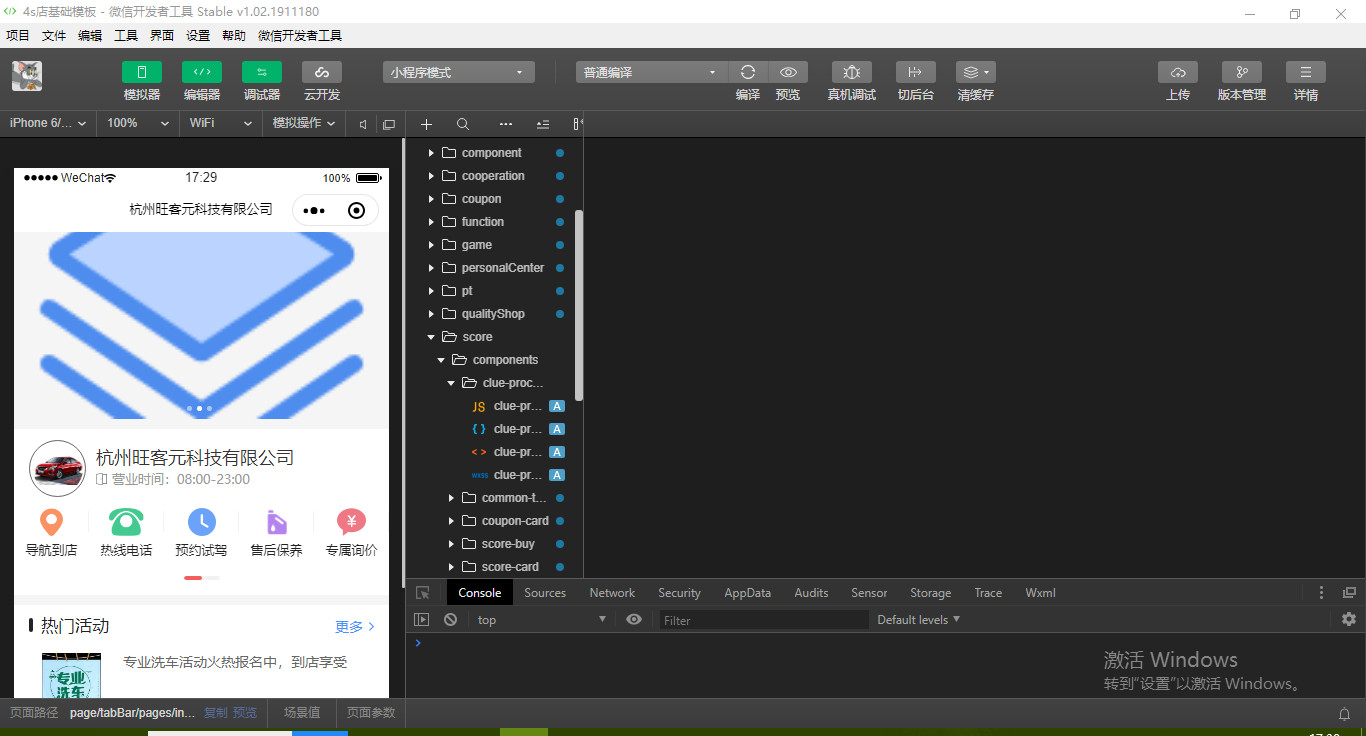Screen dimensions: 1366x736
Task: Click the 复制 page path link
Action: pyautogui.click(x=216, y=713)
